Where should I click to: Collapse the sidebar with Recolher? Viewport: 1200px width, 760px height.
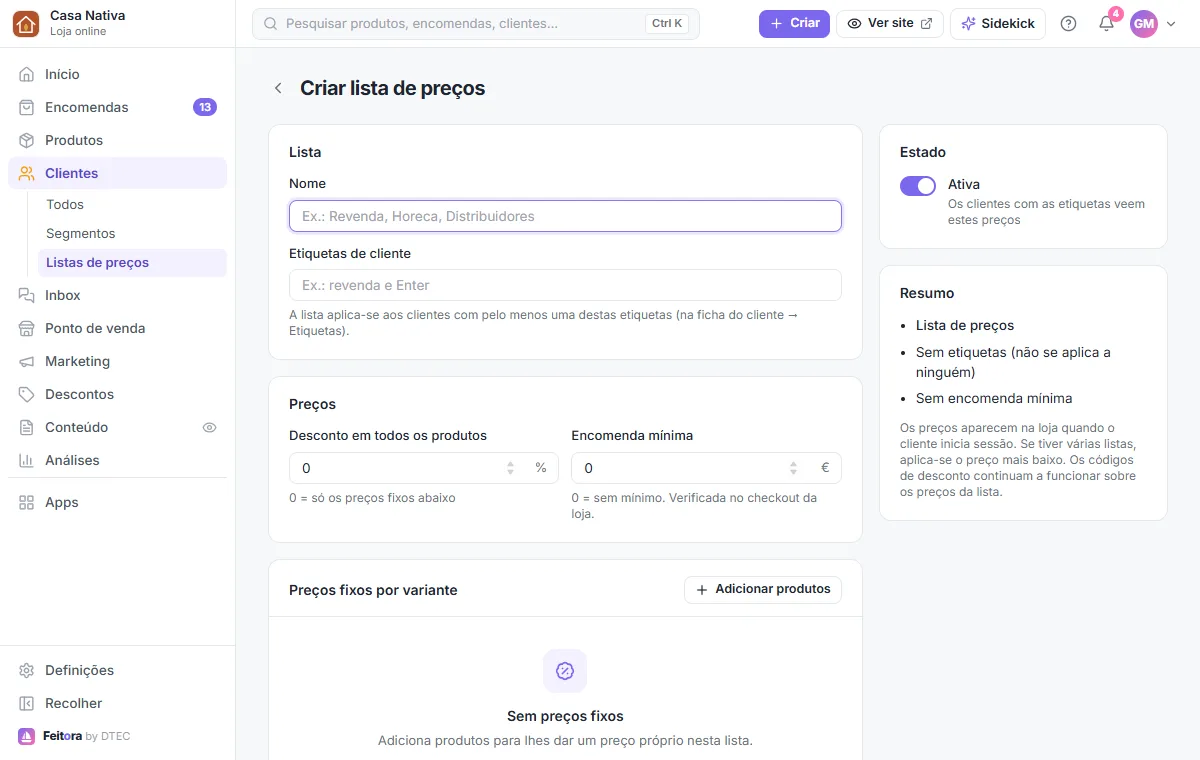[x=118, y=703]
